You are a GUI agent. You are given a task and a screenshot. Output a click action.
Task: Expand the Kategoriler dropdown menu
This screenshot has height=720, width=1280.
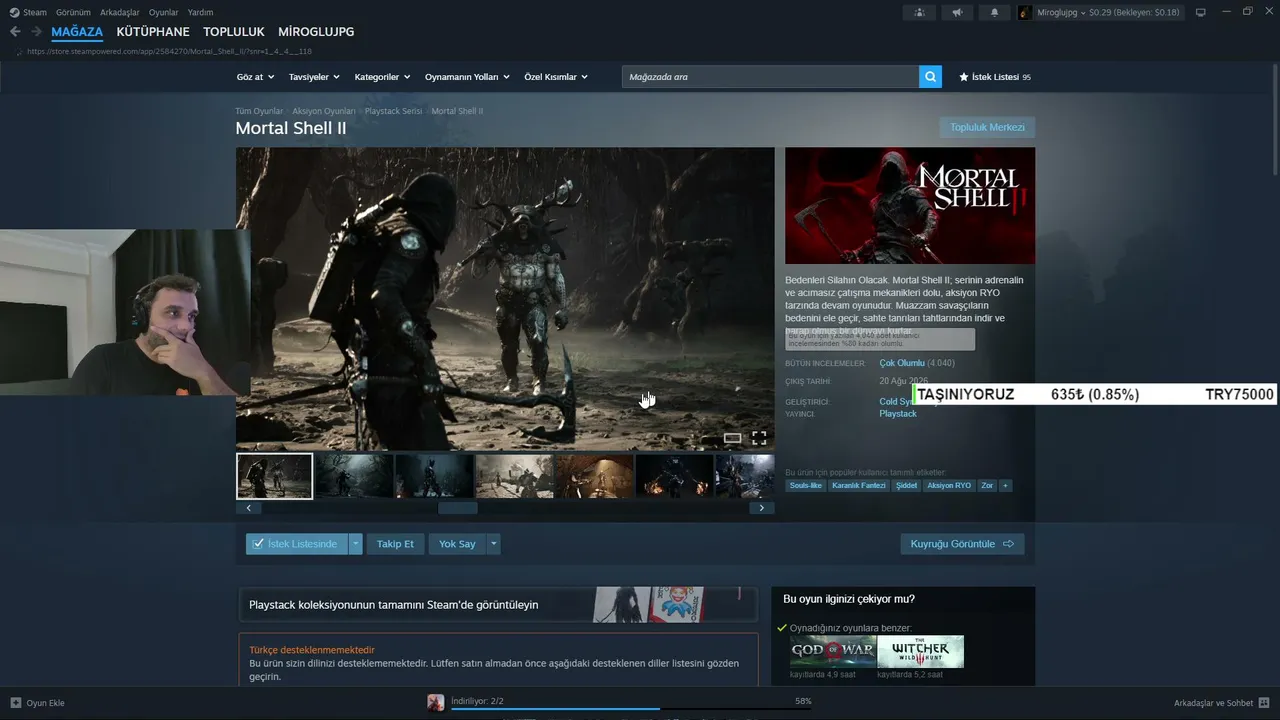382,77
